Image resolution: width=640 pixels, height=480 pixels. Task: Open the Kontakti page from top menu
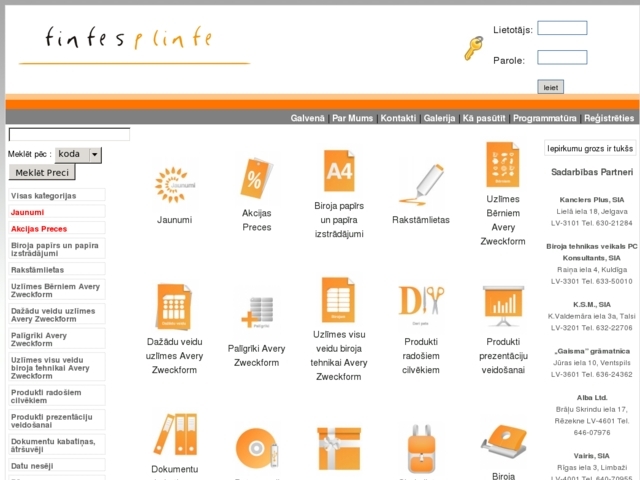398,118
